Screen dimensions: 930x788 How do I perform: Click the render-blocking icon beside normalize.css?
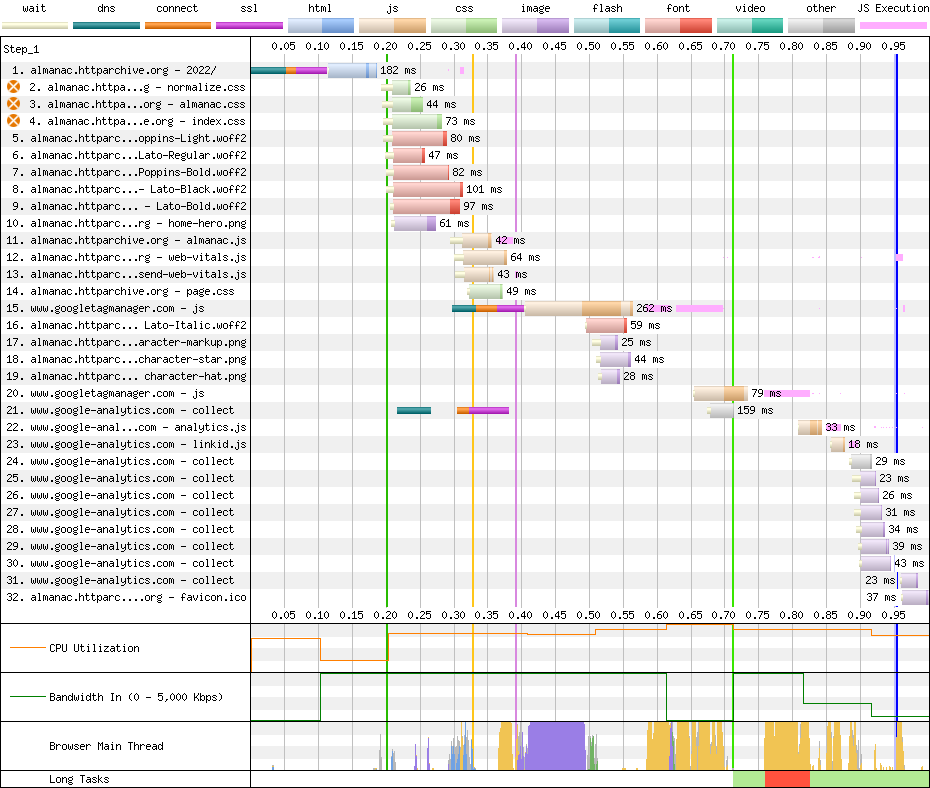pyautogui.click(x=14, y=87)
